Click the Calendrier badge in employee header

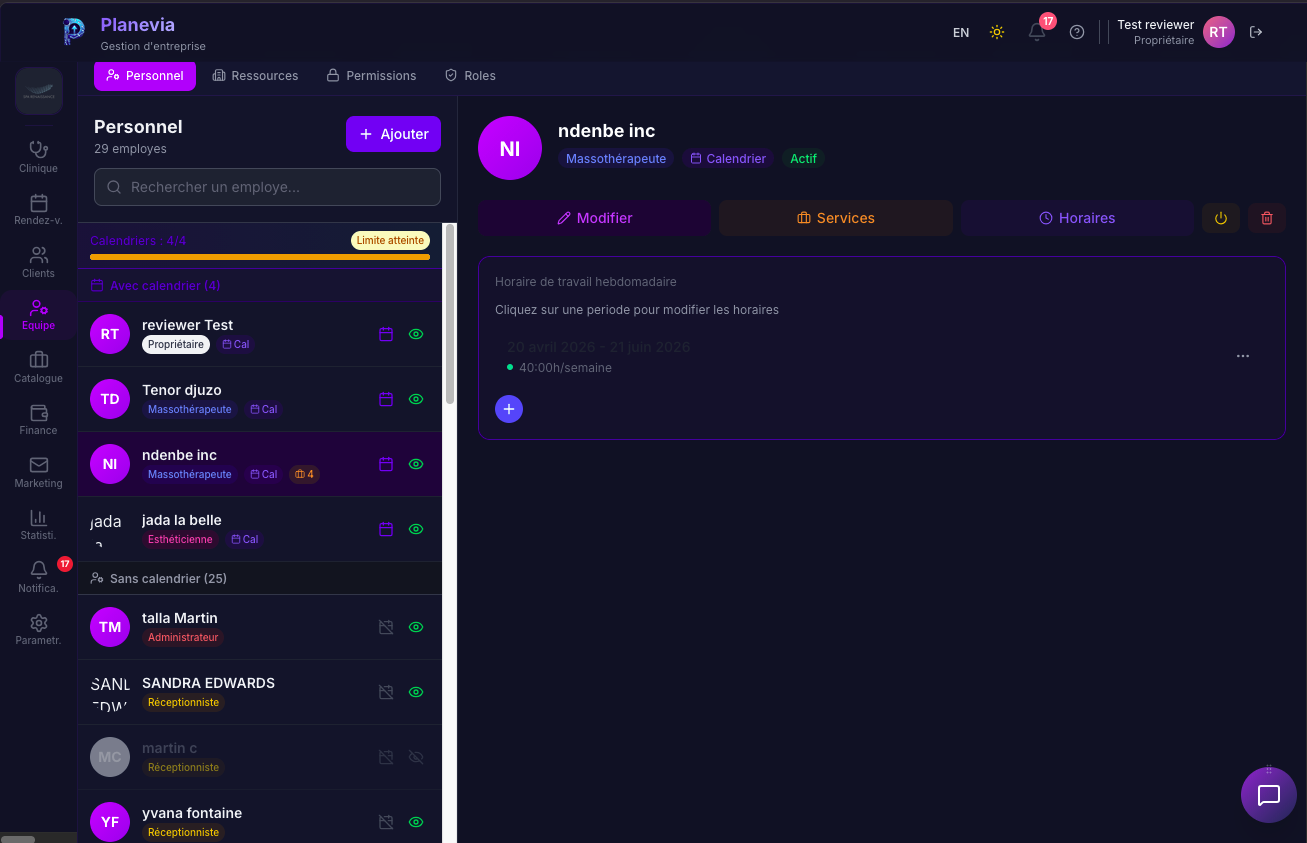pos(729,159)
